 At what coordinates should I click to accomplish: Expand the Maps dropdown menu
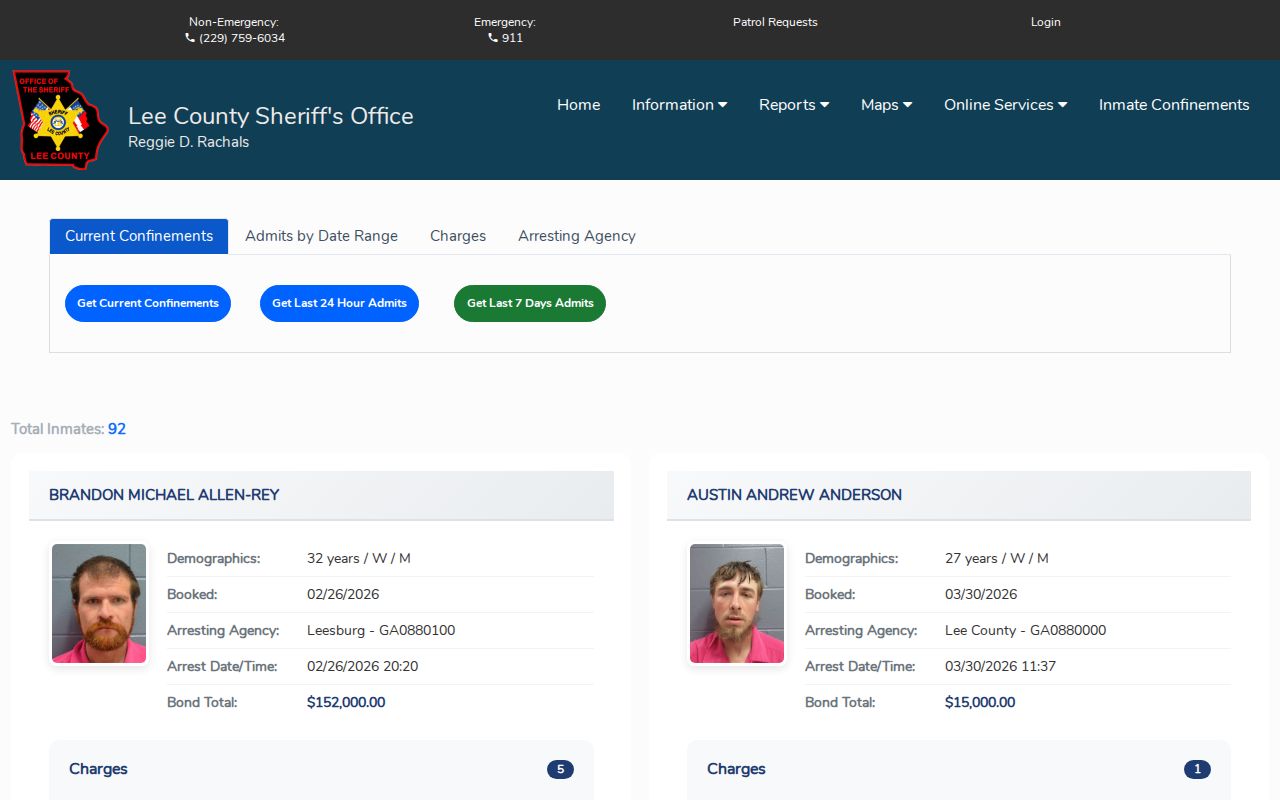[887, 105]
